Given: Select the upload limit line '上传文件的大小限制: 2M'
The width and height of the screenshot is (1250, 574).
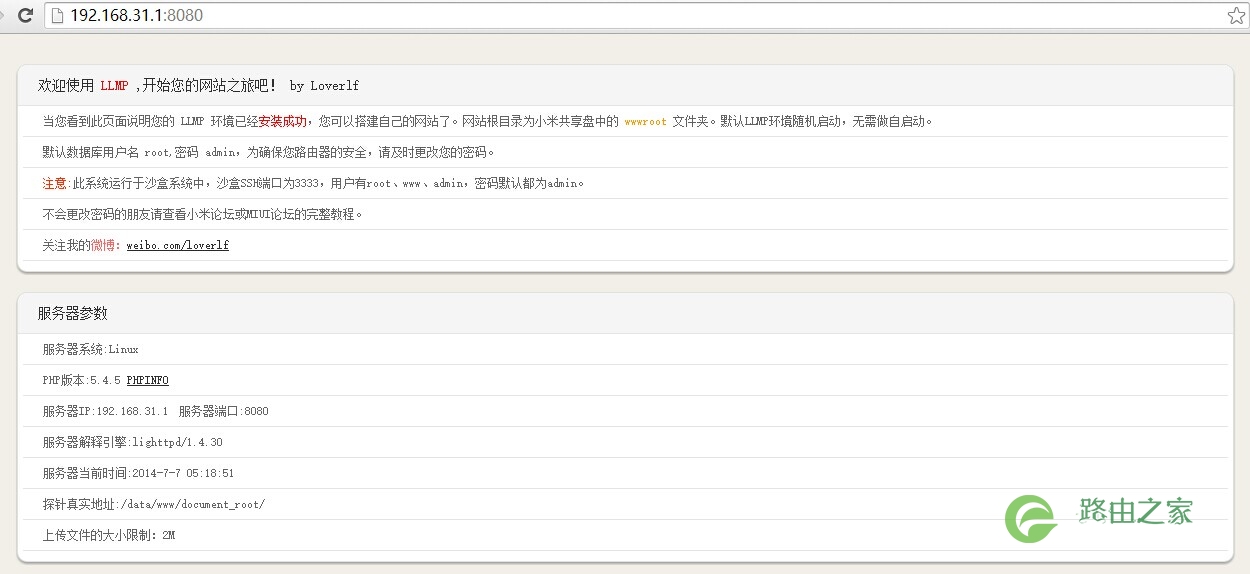Looking at the screenshot, I should [x=108, y=536].
